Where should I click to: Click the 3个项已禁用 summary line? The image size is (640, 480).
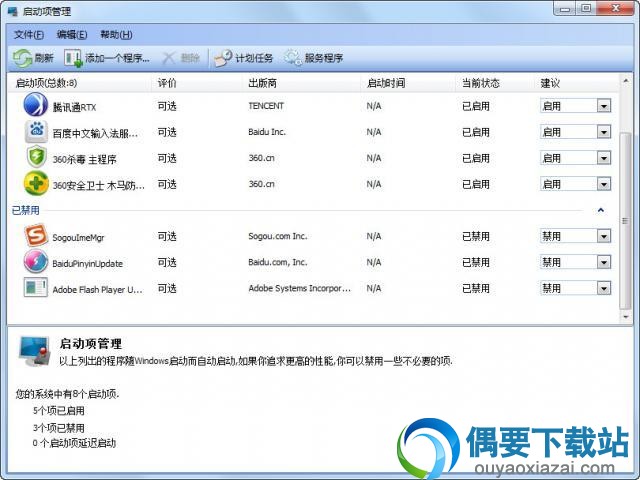pyautogui.click(x=59, y=428)
